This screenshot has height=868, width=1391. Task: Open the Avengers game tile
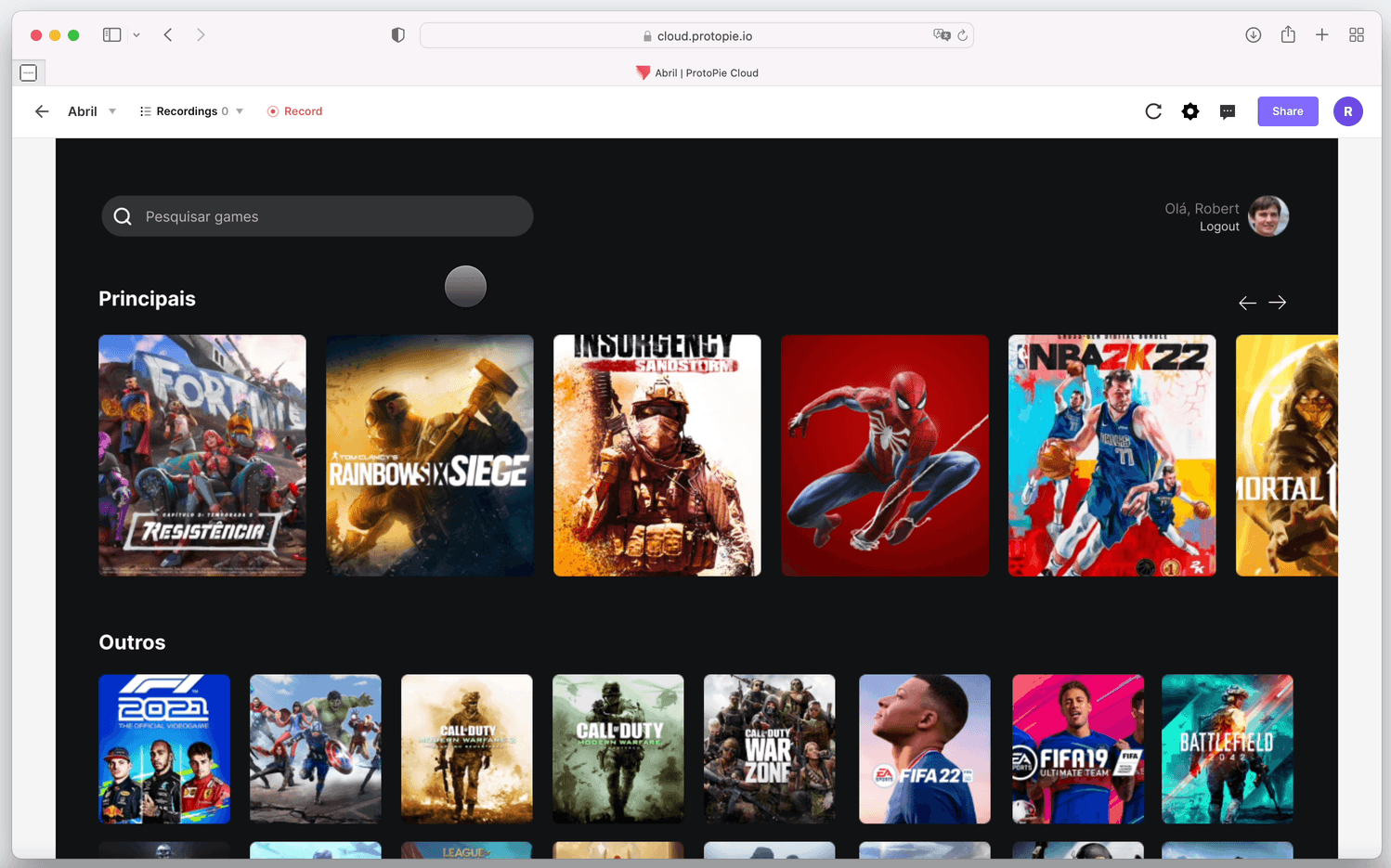pos(316,749)
